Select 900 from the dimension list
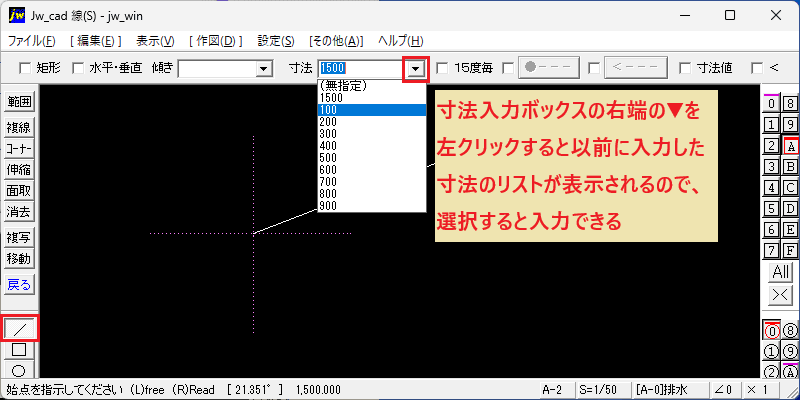This screenshot has width=800, height=400. pyautogui.click(x=372, y=206)
